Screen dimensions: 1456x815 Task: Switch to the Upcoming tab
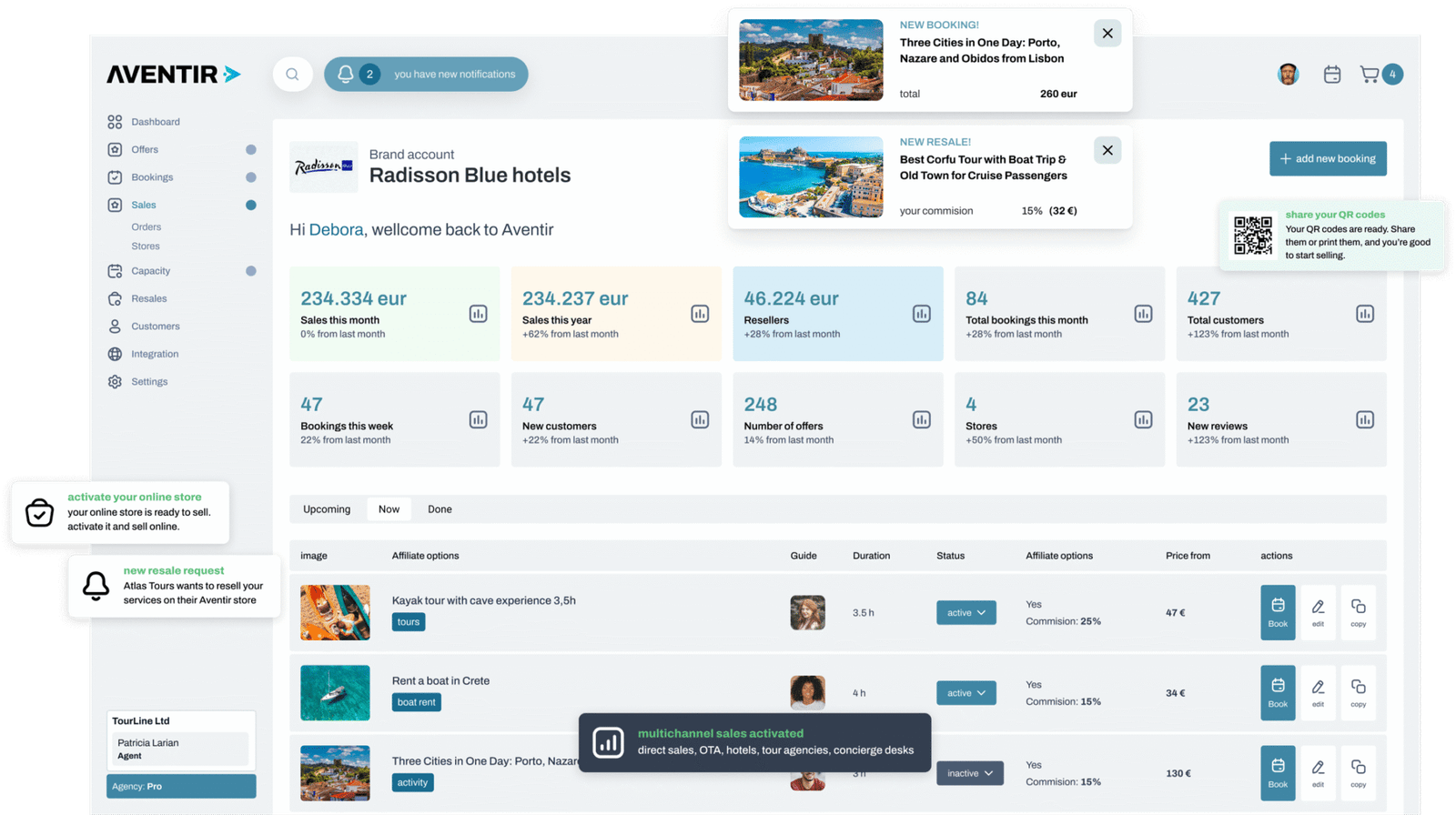[x=327, y=509]
